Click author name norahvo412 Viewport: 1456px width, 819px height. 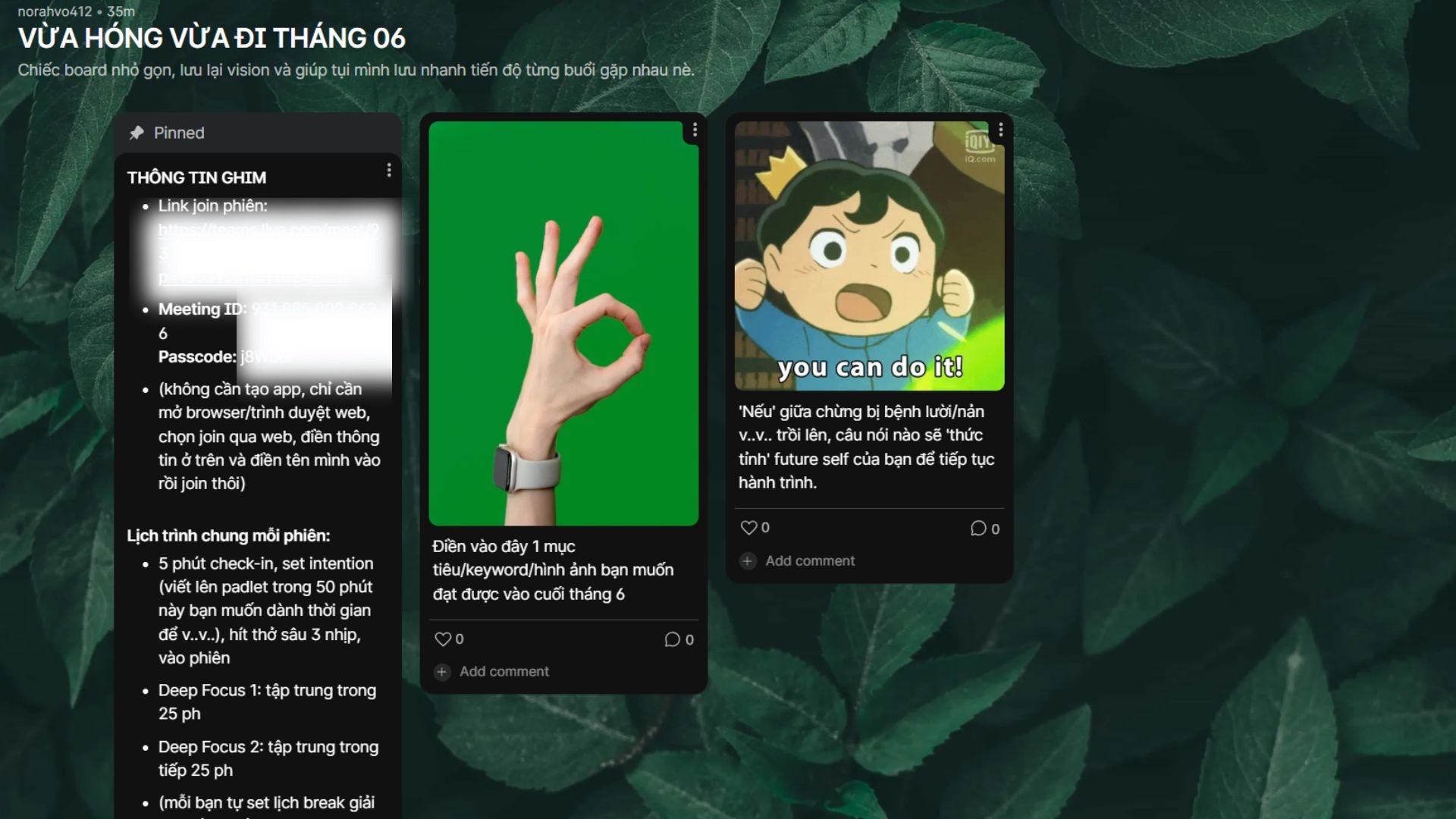(55, 11)
